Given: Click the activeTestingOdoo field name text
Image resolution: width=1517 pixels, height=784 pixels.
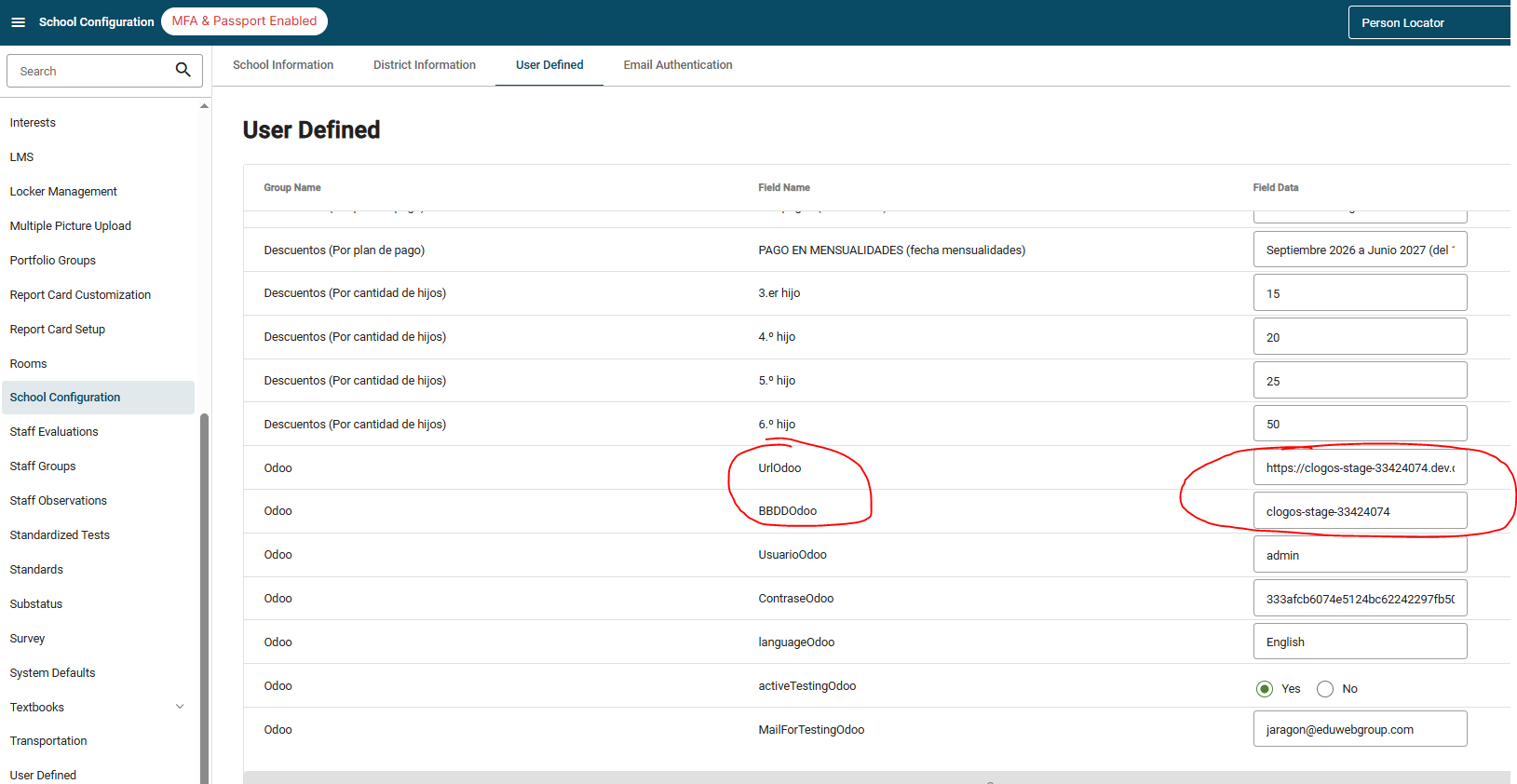Looking at the screenshot, I should [x=807, y=686].
